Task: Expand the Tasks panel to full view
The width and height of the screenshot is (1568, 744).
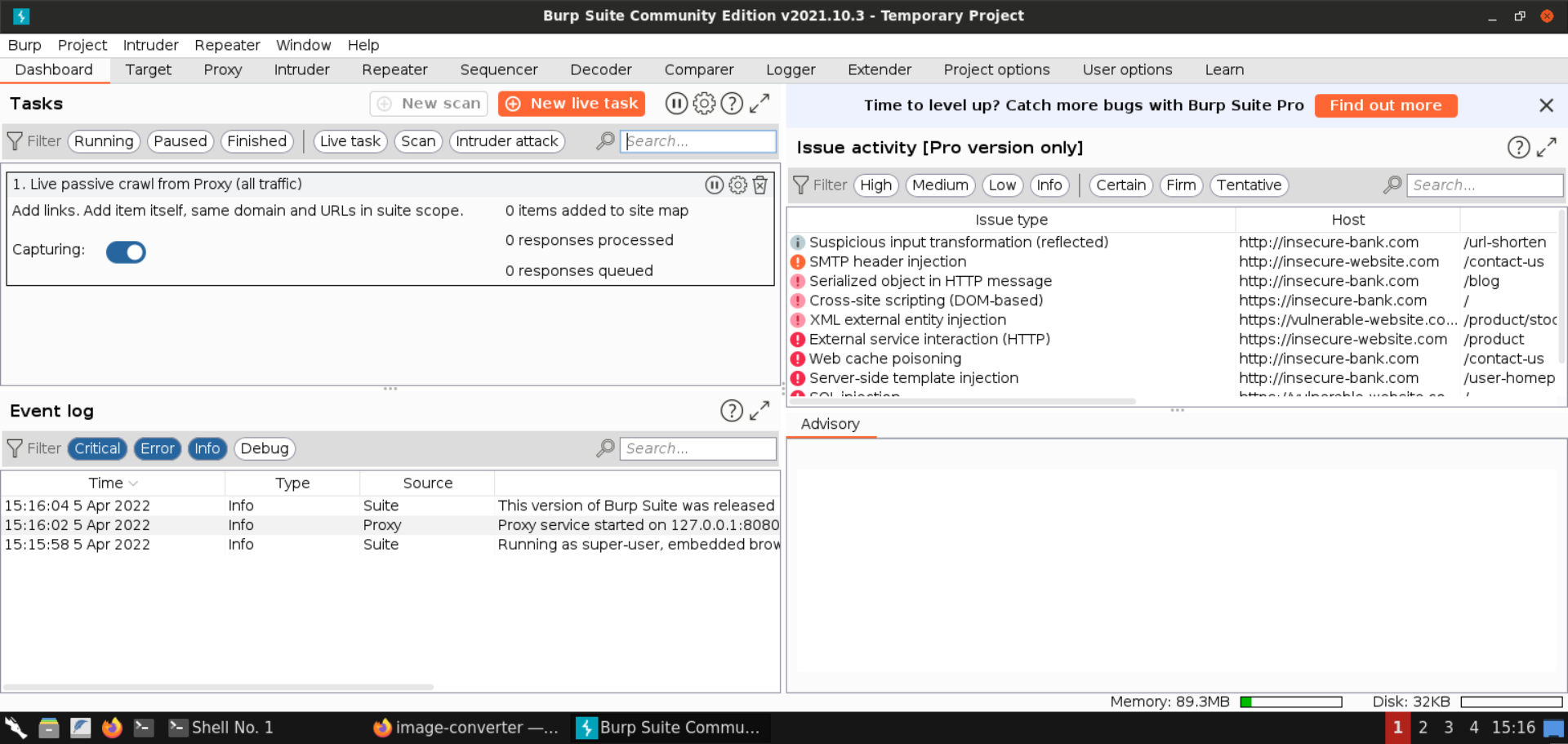Action: (759, 104)
